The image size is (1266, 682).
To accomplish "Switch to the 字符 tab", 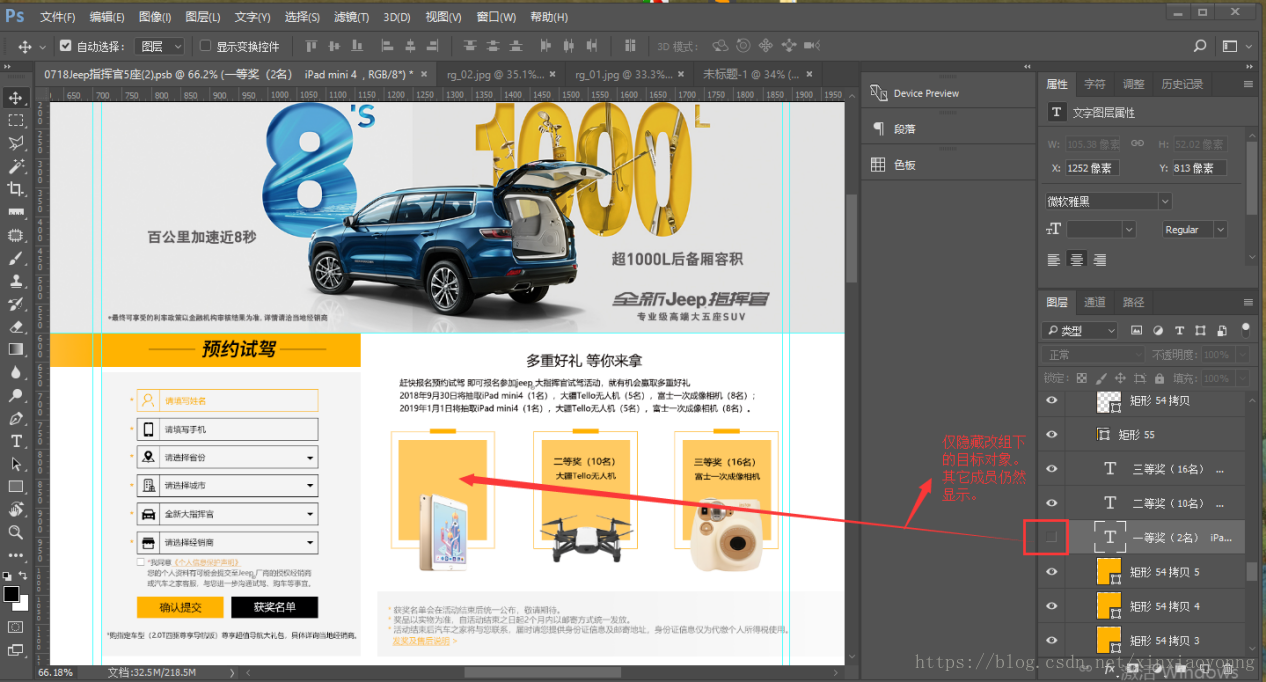I will (1095, 84).
